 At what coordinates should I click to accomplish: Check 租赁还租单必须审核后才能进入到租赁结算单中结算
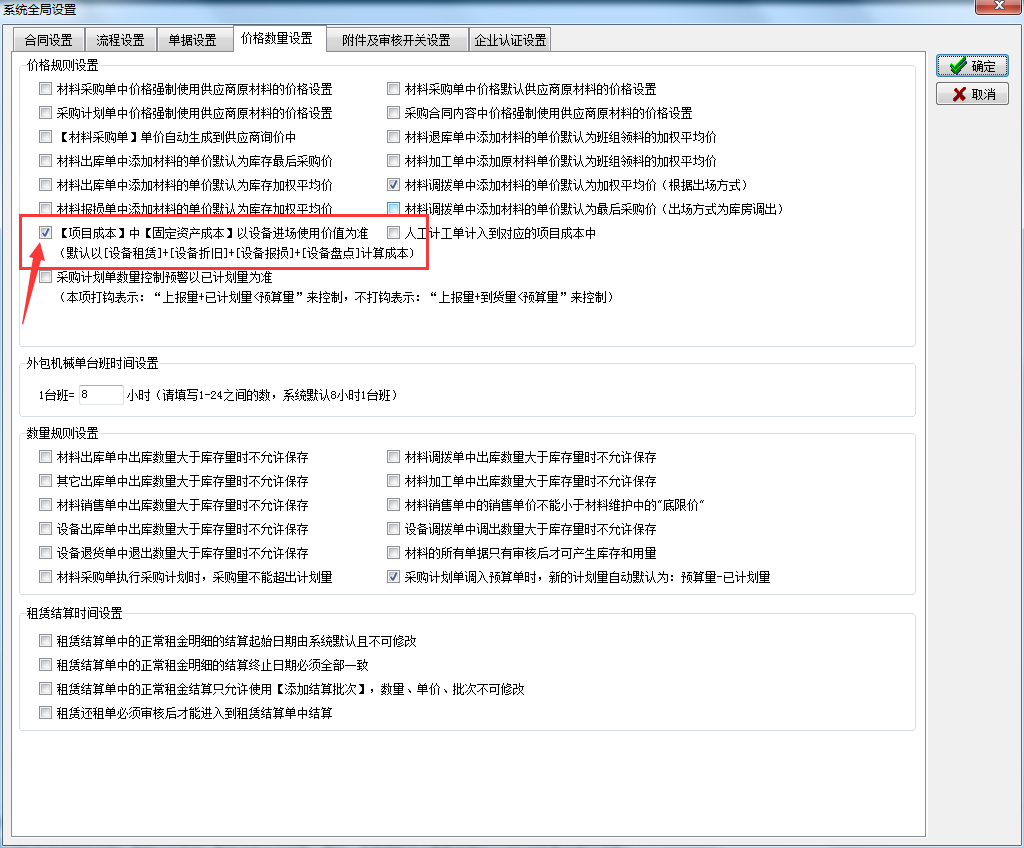(45, 713)
